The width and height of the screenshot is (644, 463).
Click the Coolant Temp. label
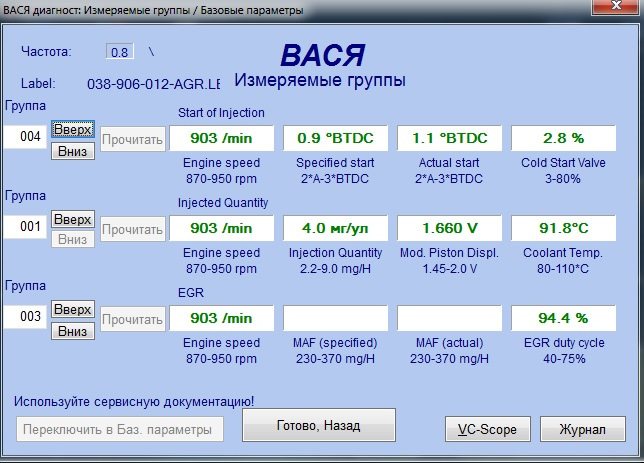[x=563, y=253]
